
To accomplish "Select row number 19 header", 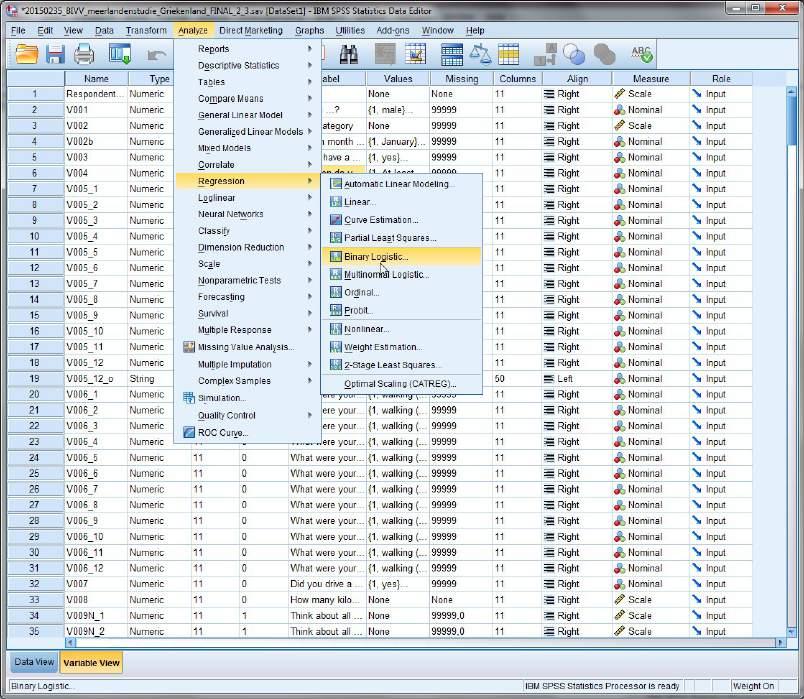I will (35, 379).
